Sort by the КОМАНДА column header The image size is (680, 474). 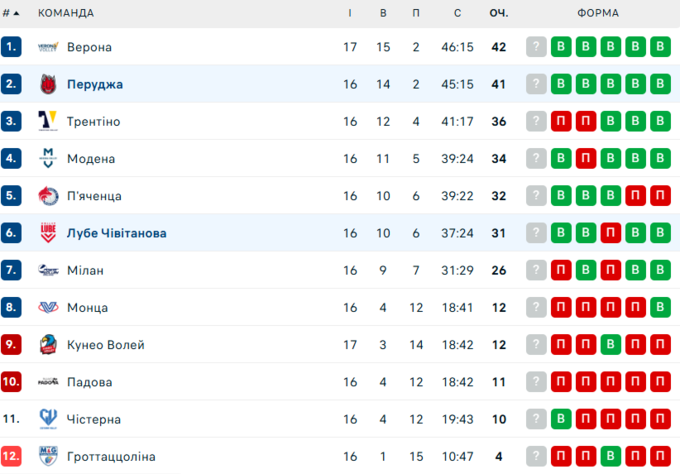click(66, 13)
